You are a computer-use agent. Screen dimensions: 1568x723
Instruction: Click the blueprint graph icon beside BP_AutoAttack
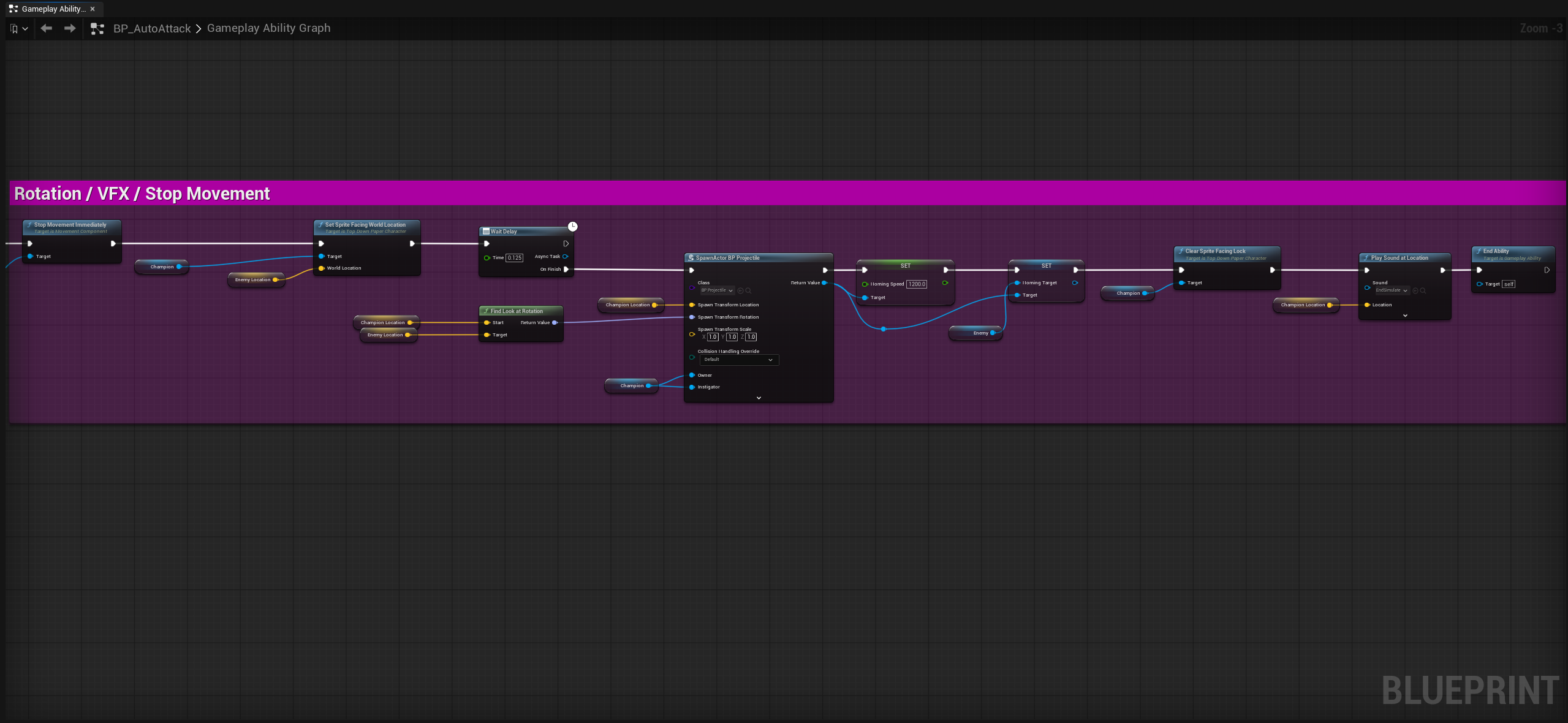pyautogui.click(x=97, y=28)
